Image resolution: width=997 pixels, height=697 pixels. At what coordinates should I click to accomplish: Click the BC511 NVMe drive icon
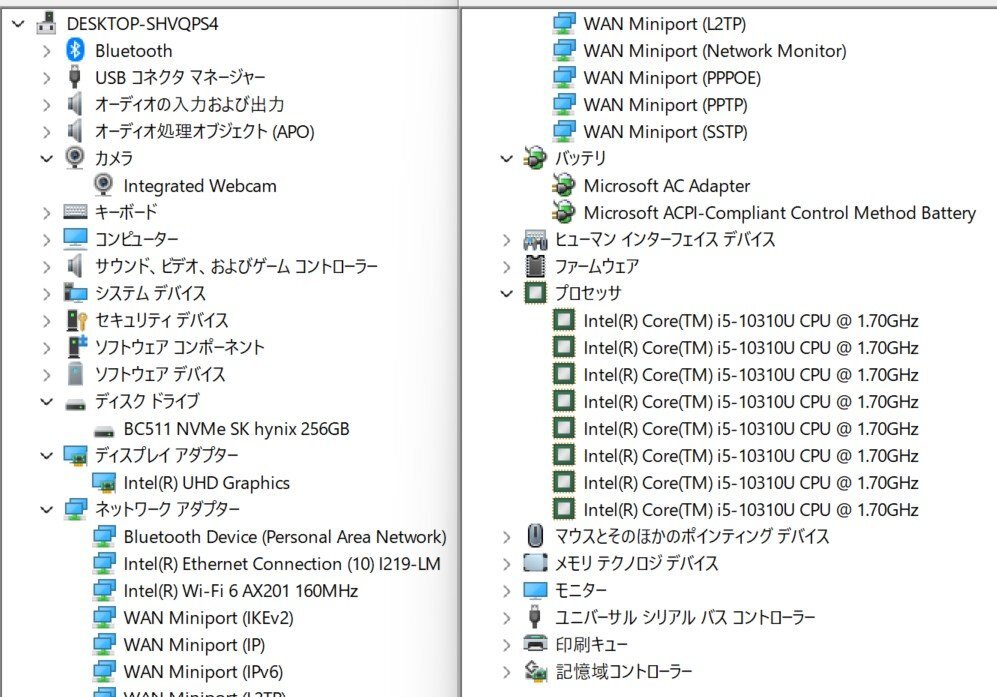(104, 432)
